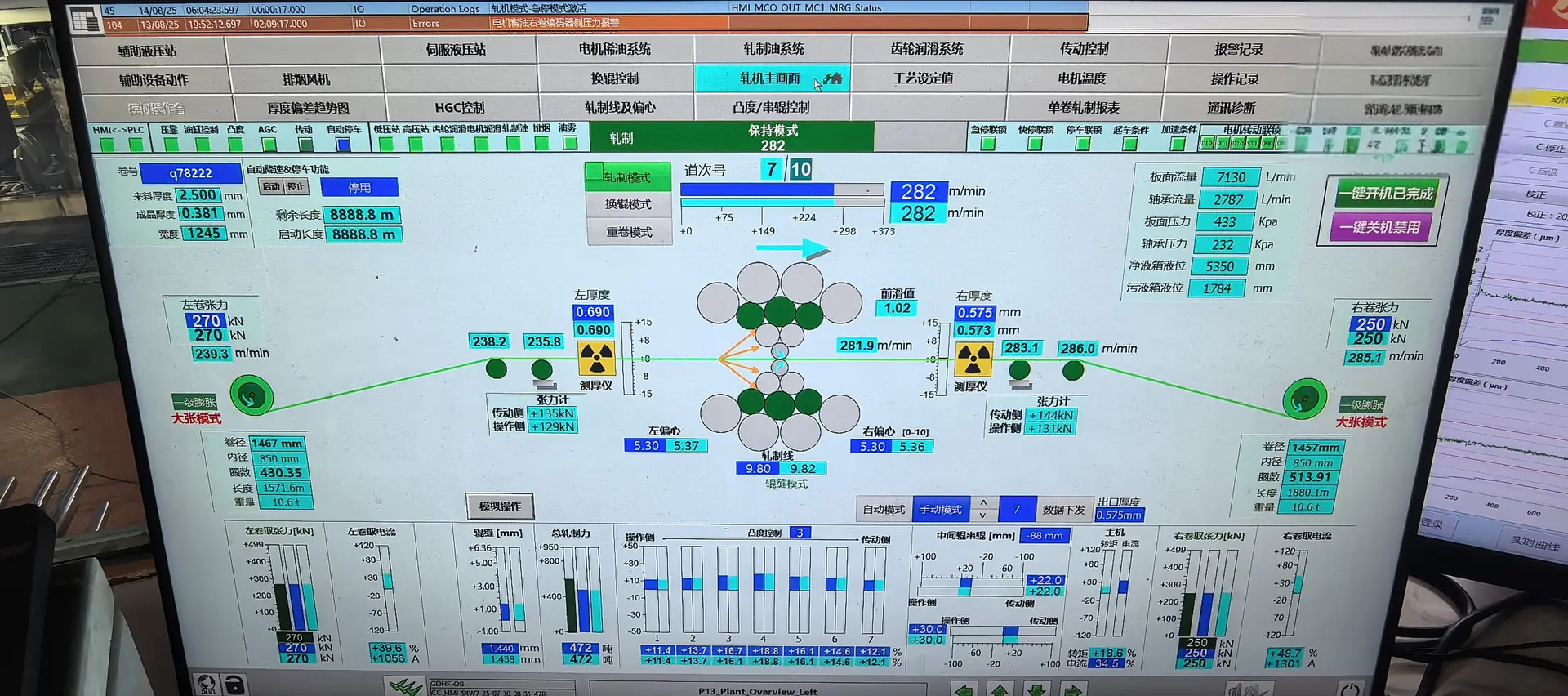Viewport: 1568px width, 696px height.
Task: Switch to the 轧制油系统 tab
Action: 773,49
